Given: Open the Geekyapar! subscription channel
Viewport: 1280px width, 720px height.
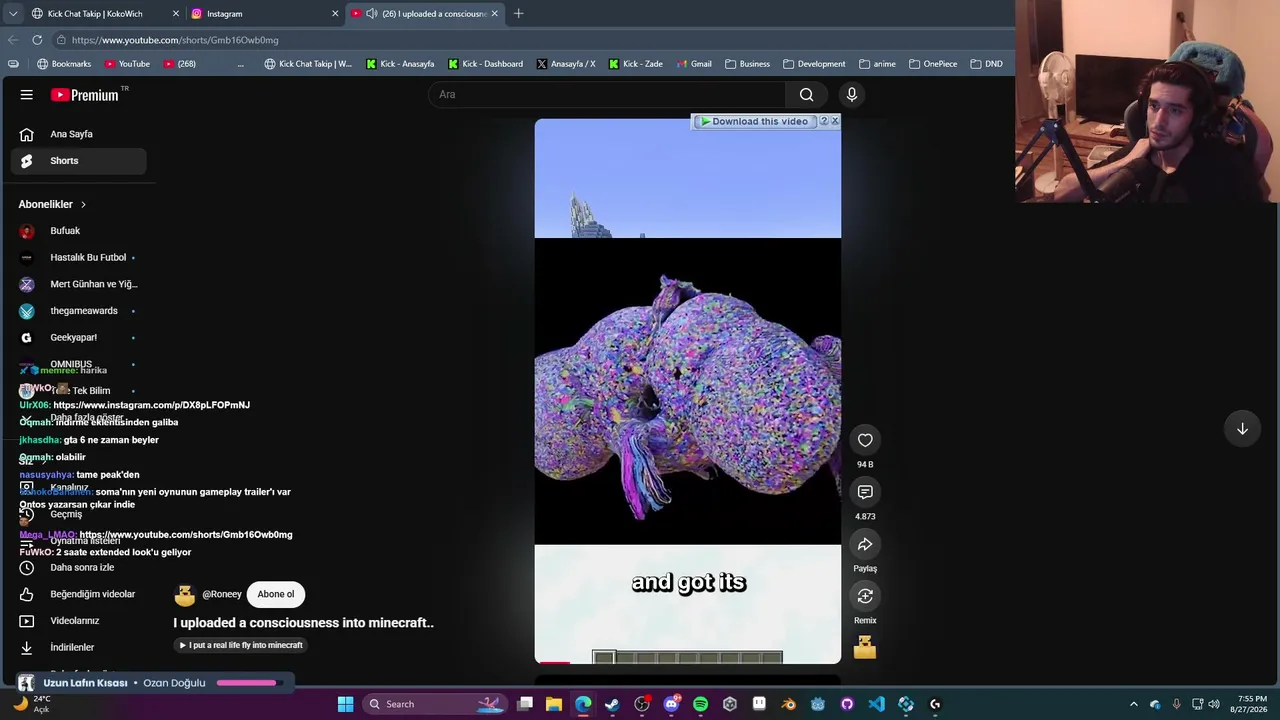Looking at the screenshot, I should point(79,338).
